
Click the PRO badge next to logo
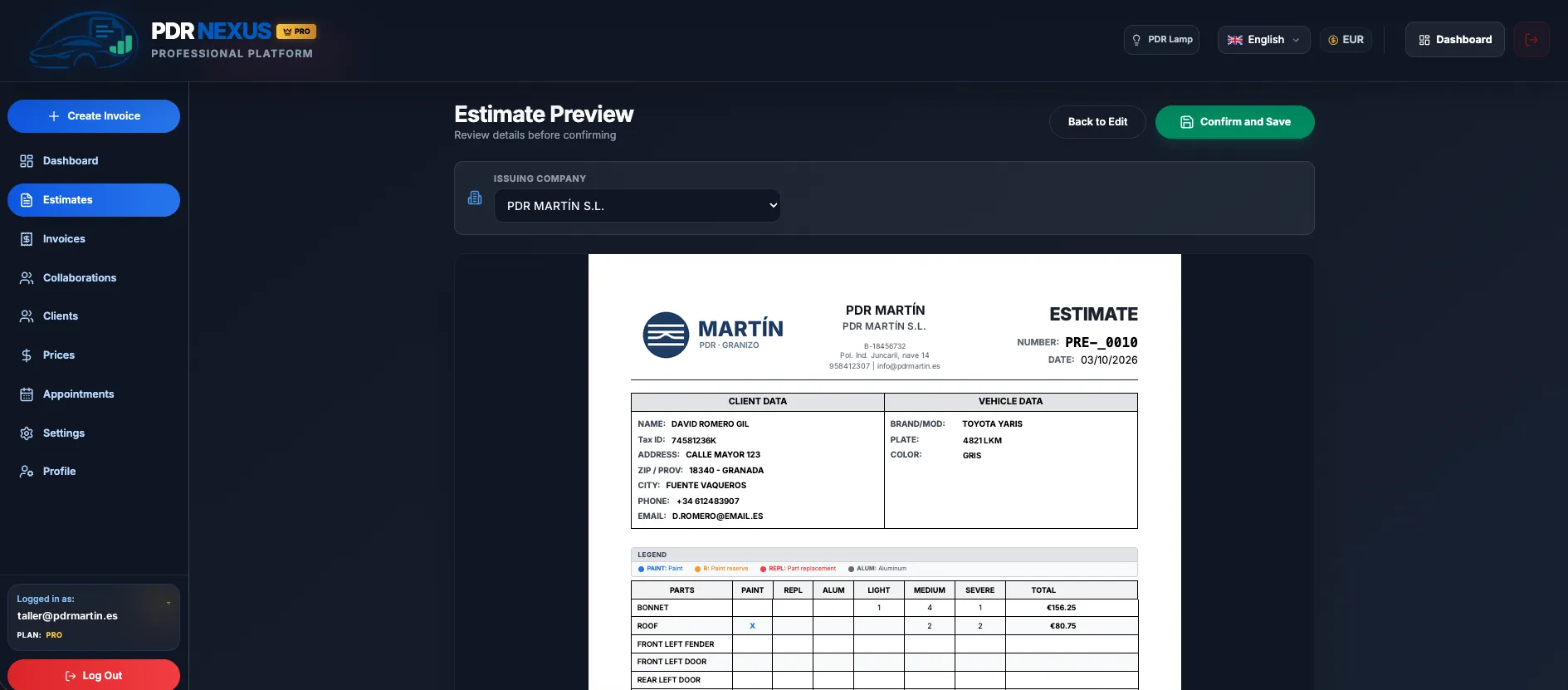coord(296,32)
